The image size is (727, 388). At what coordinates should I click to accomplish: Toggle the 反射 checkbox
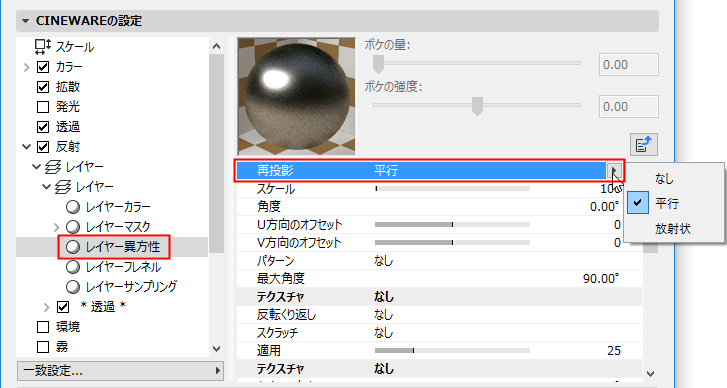point(43,147)
